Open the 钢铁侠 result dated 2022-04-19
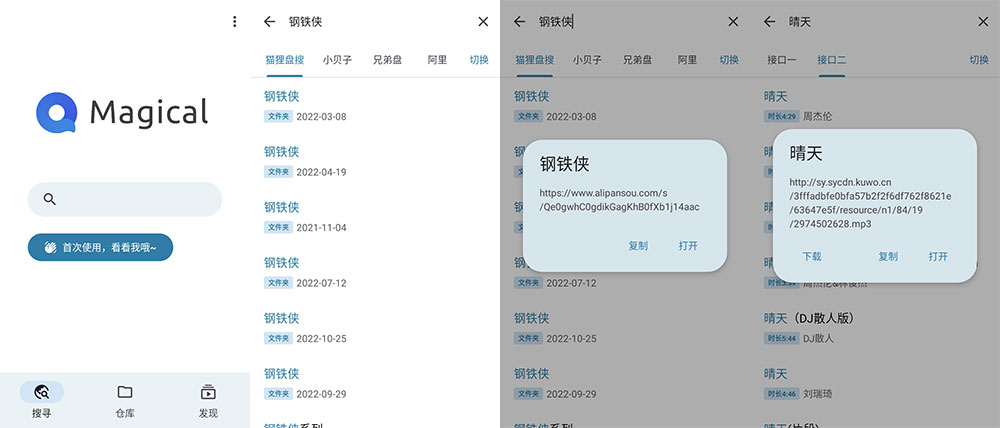 click(282, 152)
